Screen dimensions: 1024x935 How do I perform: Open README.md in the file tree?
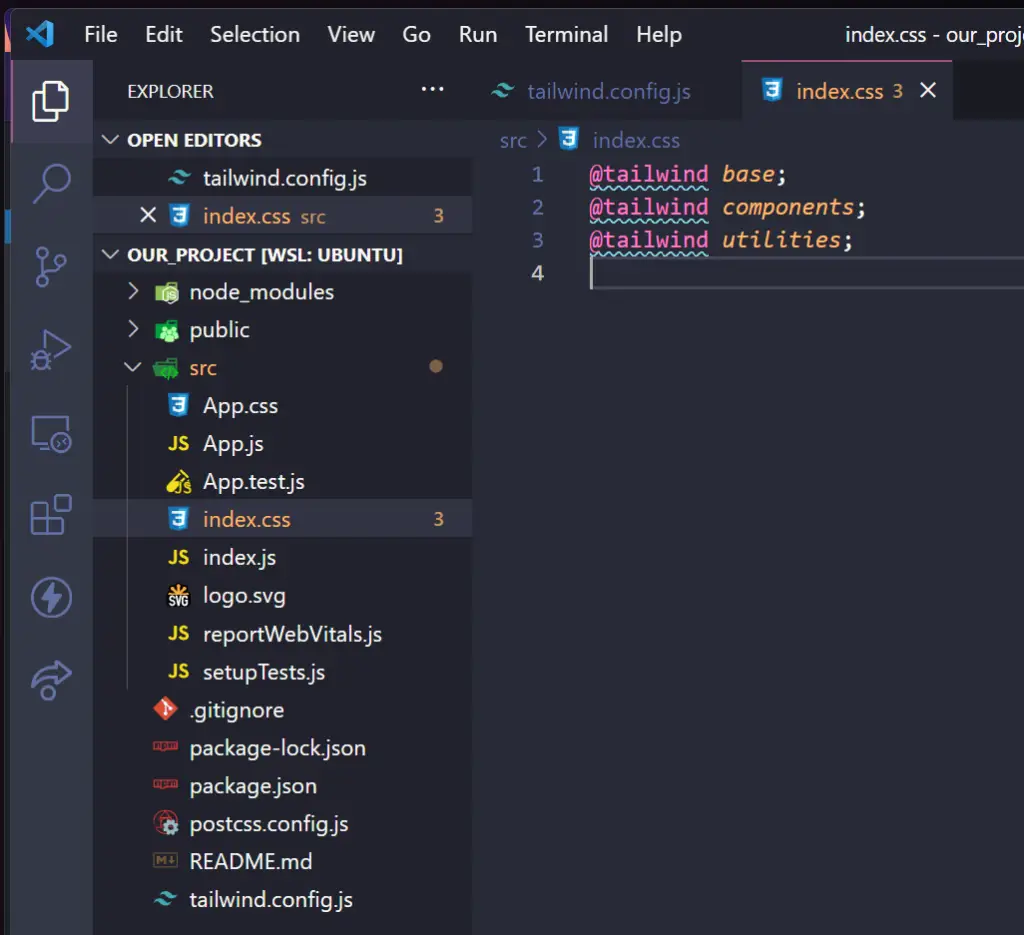pos(283,861)
